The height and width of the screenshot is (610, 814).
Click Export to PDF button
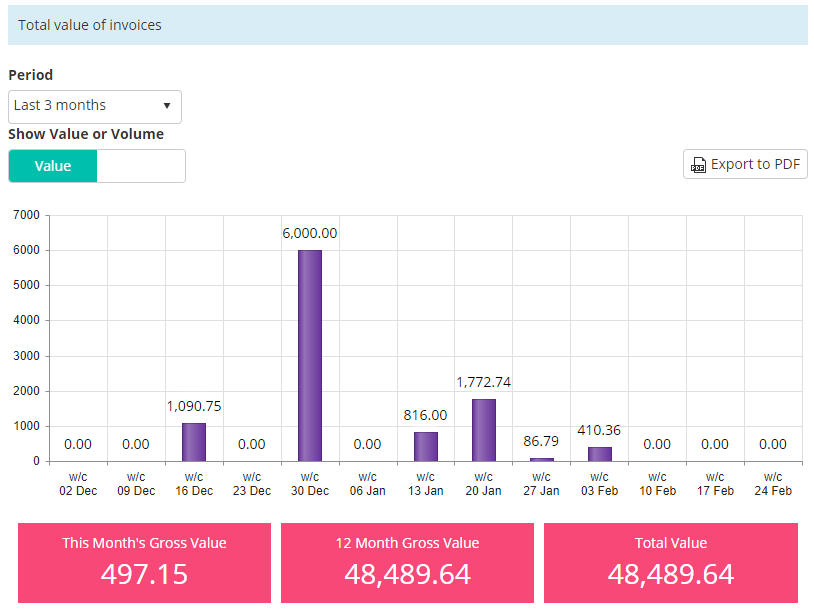pos(745,164)
